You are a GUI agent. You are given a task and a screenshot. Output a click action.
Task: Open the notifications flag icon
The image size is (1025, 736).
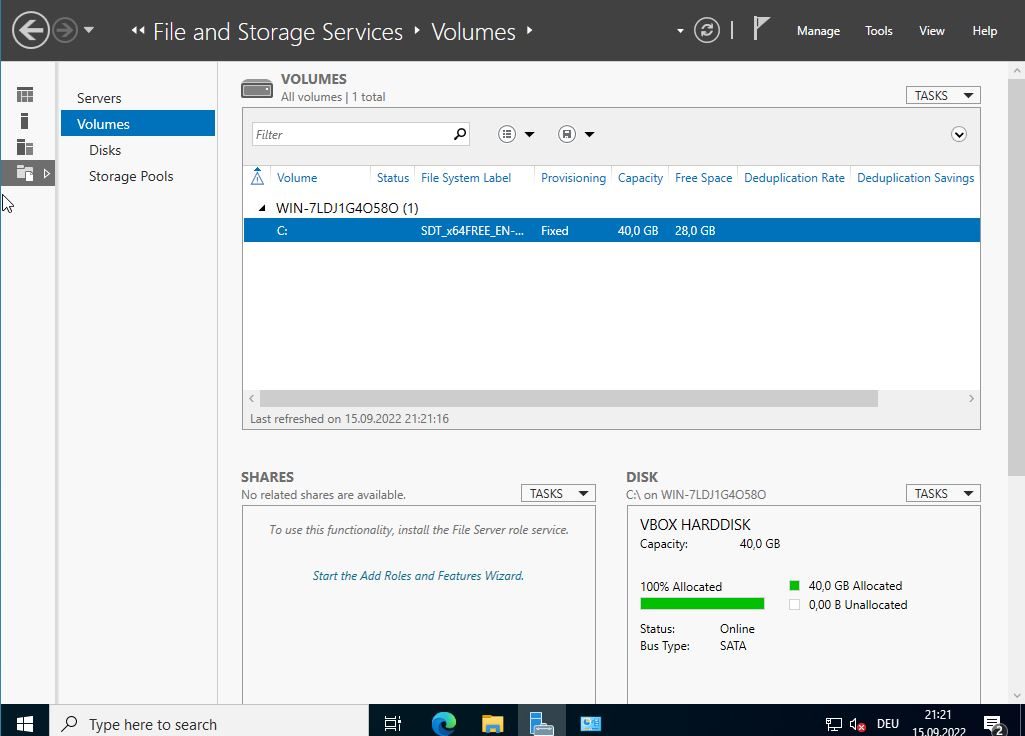pos(761,29)
